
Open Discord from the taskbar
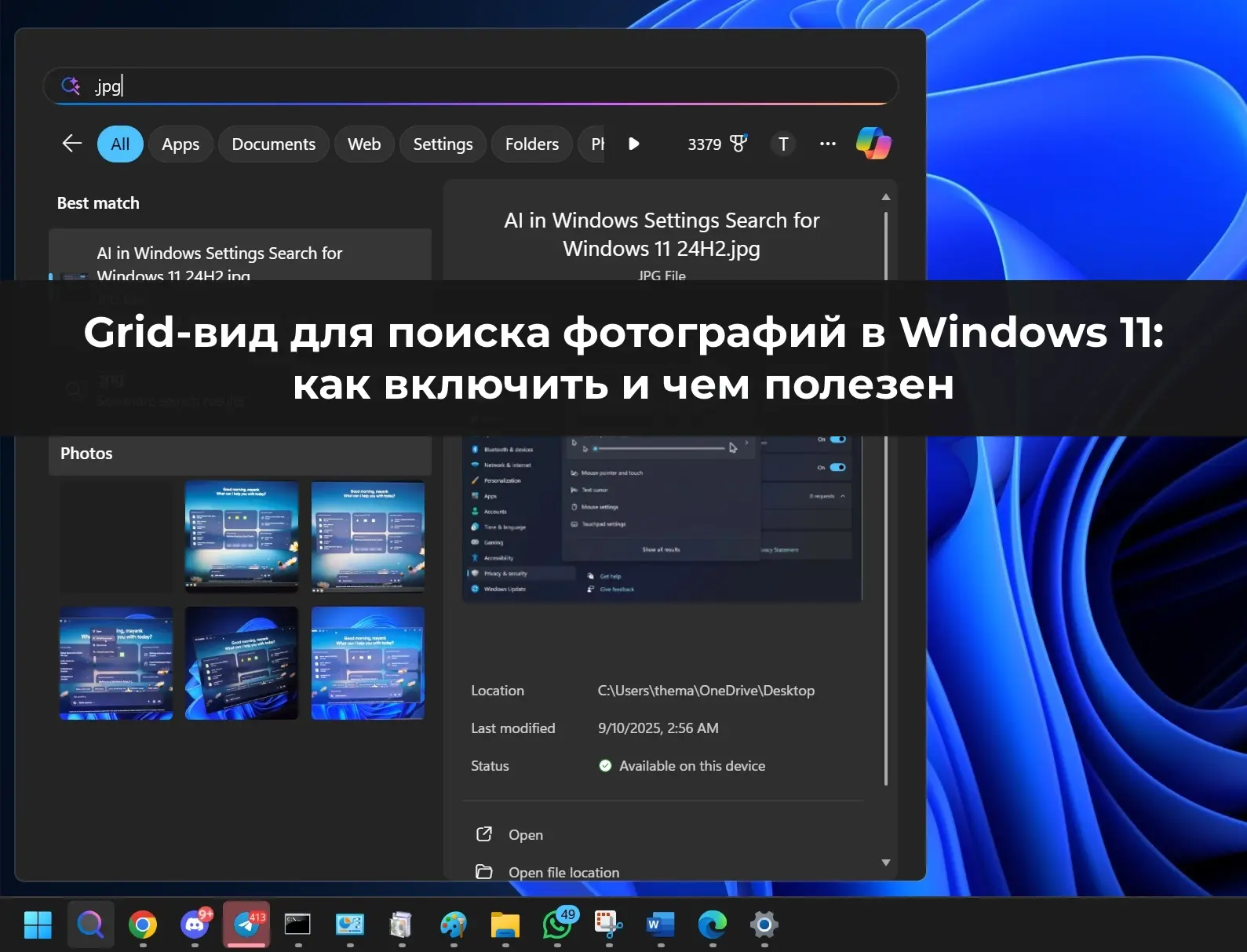(195, 925)
